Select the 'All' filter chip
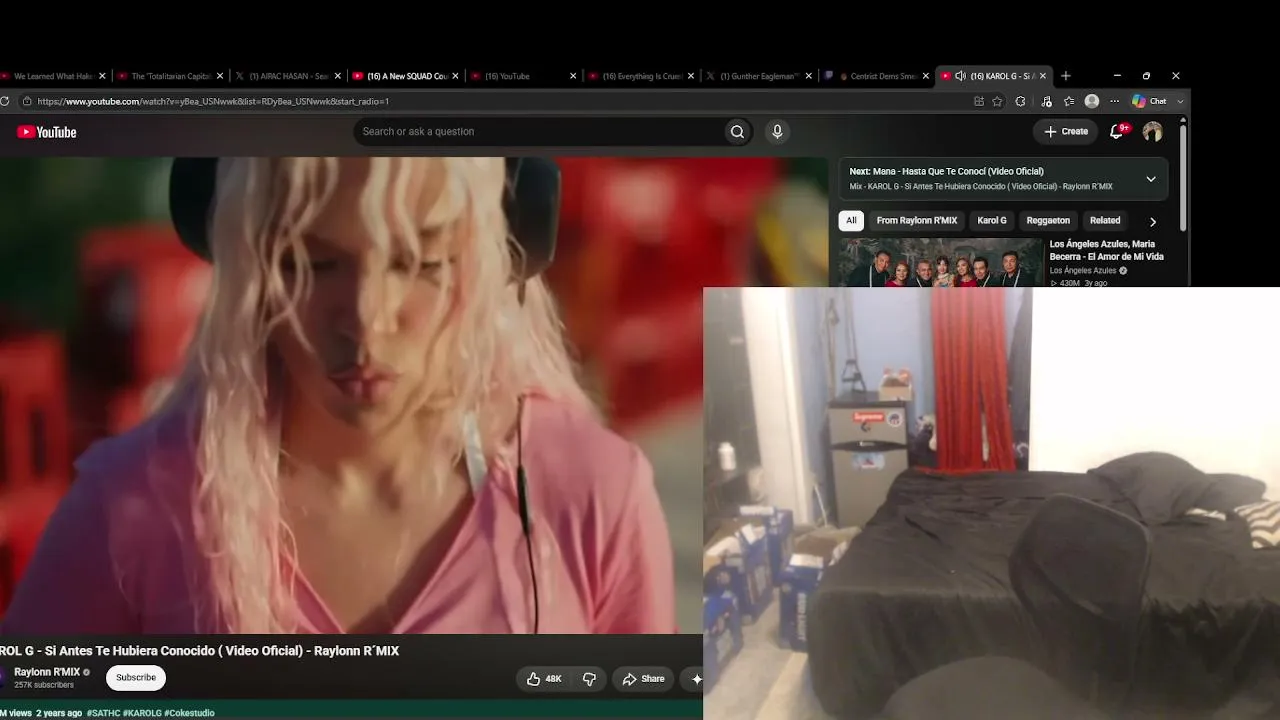This screenshot has height=720, width=1280. pyautogui.click(x=851, y=220)
